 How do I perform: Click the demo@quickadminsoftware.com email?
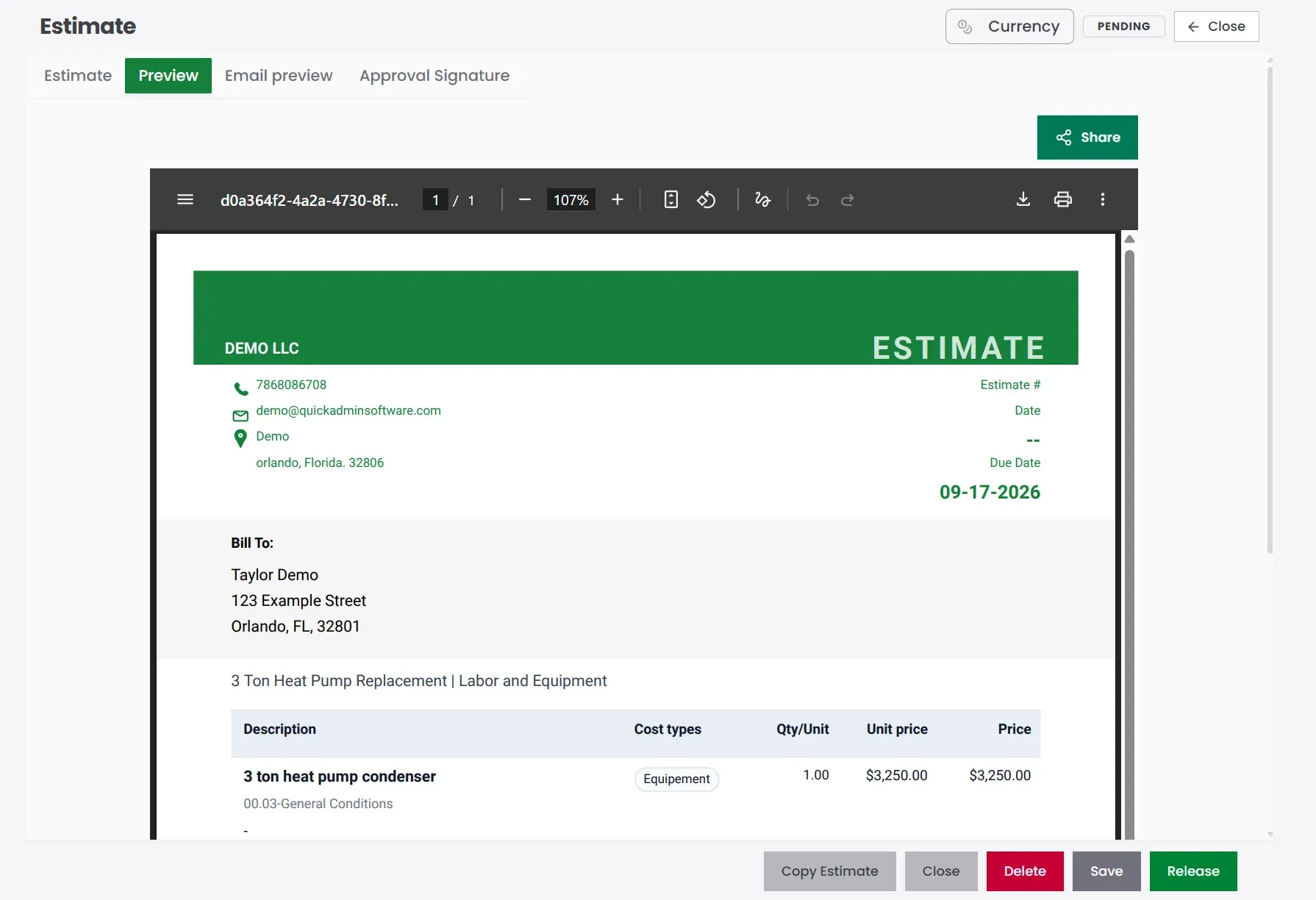tap(348, 410)
